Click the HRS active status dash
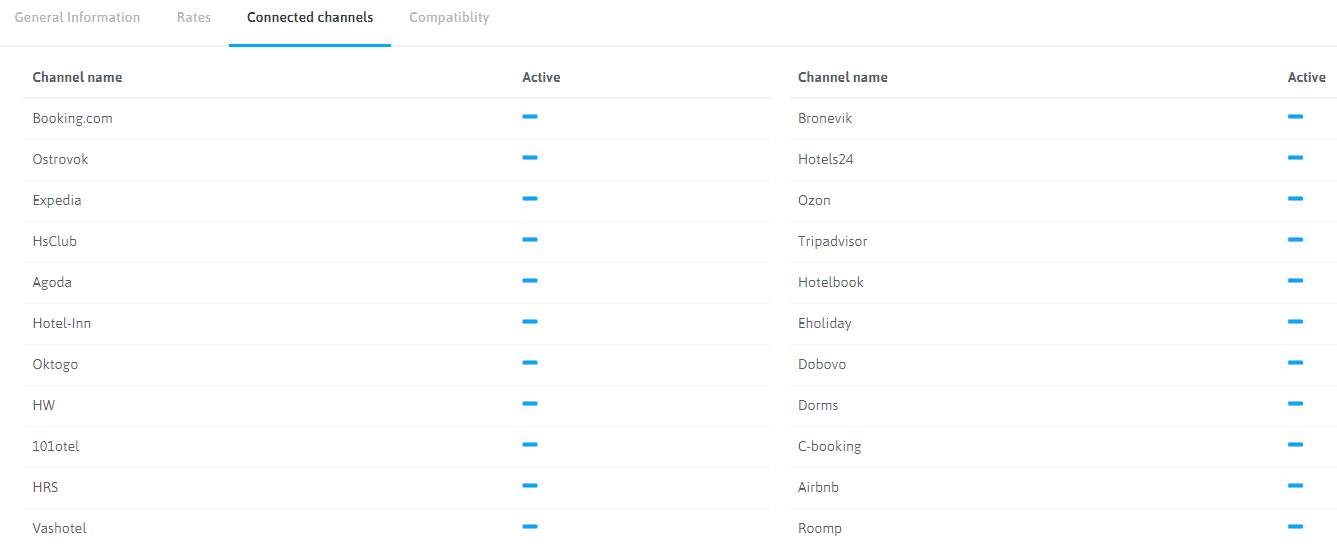The height and width of the screenshot is (556, 1337). click(x=530, y=486)
